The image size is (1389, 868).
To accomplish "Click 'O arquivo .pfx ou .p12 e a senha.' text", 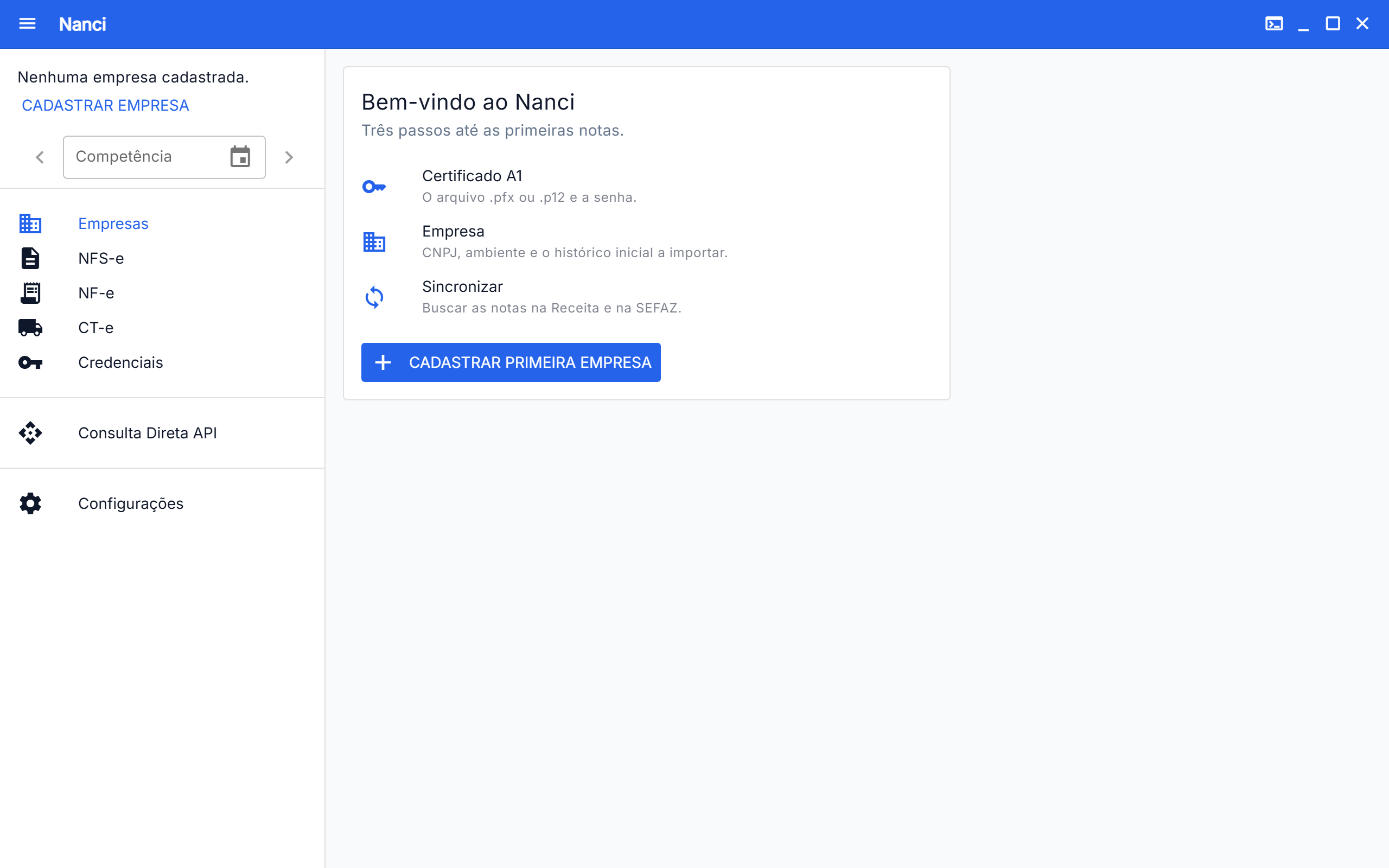I will click(x=529, y=197).
